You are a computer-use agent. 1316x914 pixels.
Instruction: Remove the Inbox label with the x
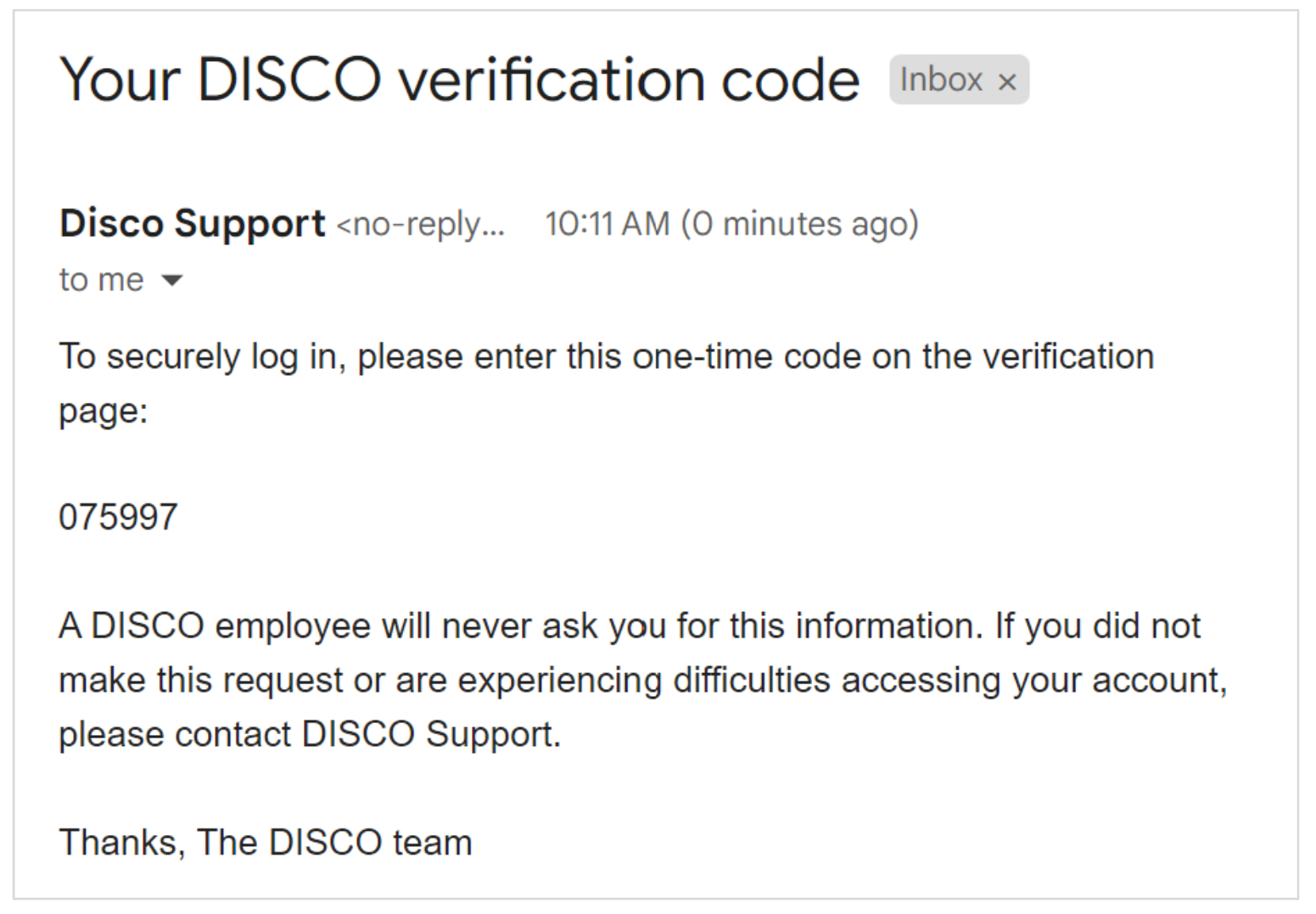(x=1007, y=82)
